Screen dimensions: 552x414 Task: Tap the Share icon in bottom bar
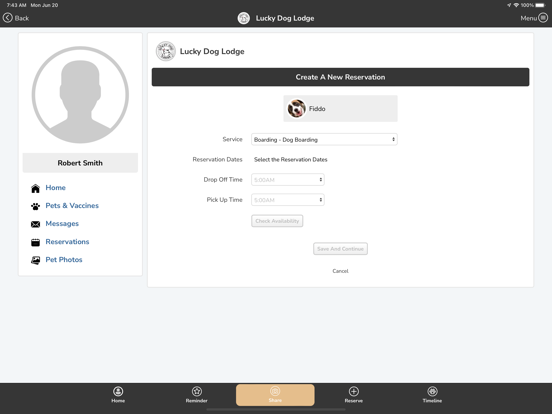tap(275, 391)
